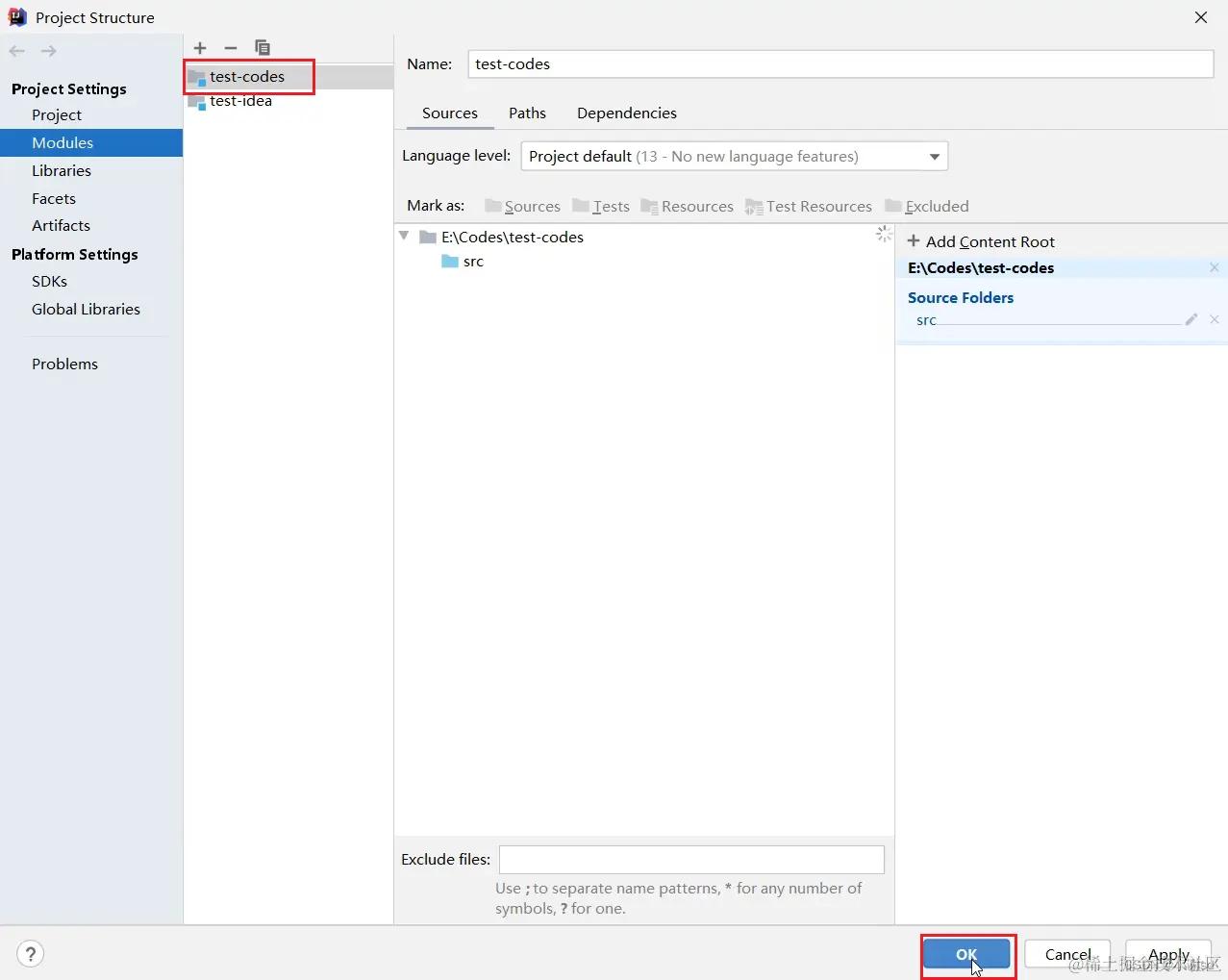Image resolution: width=1228 pixels, height=980 pixels.
Task: Switch to the Dependencies tab
Action: [x=627, y=113]
